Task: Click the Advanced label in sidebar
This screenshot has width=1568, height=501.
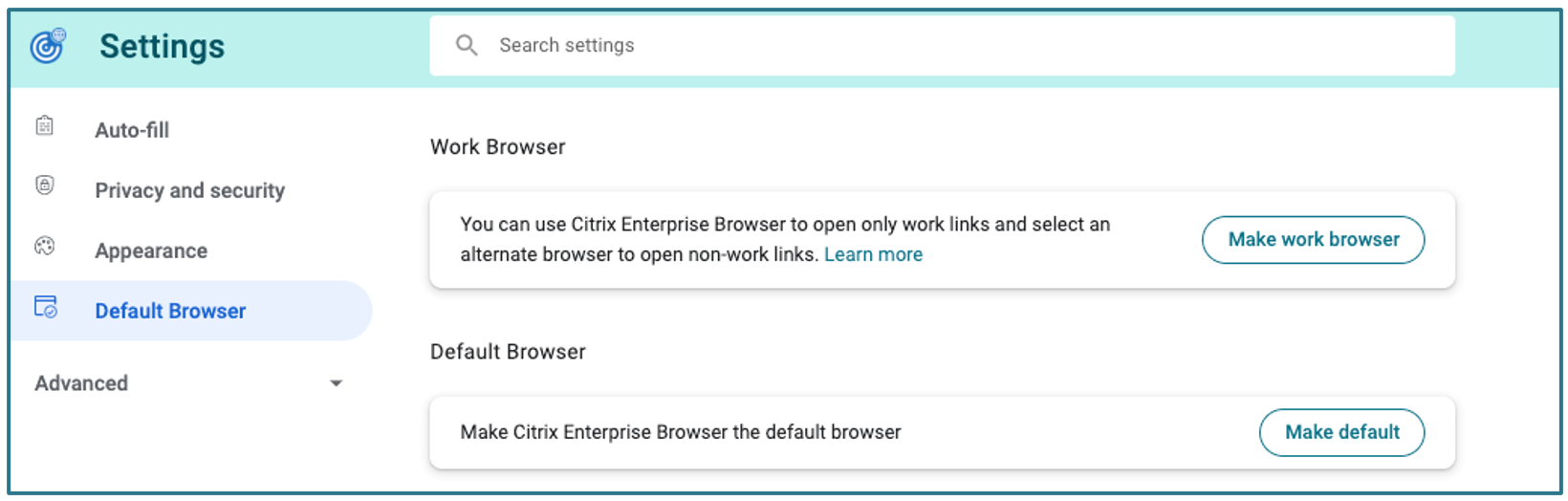Action: 81,383
